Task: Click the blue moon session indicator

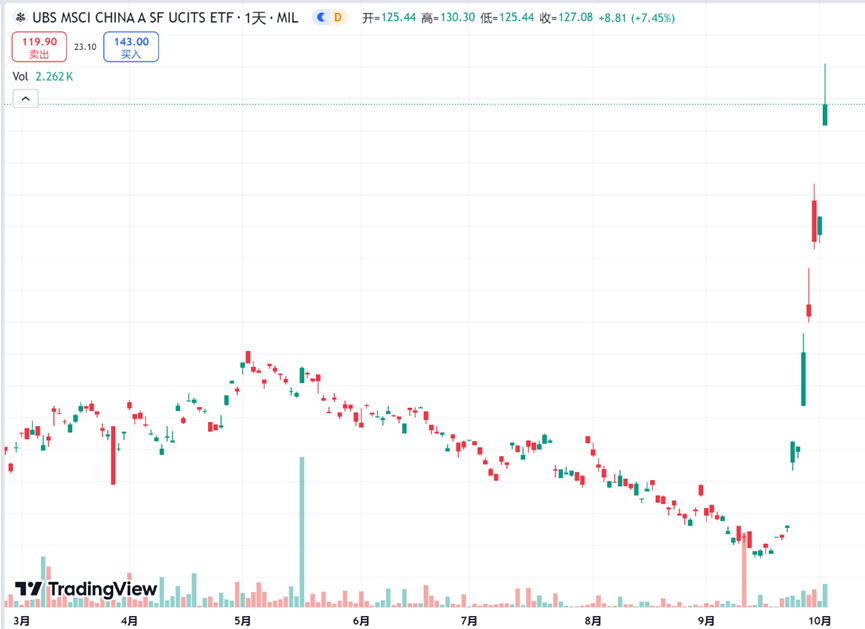Action: (x=321, y=18)
